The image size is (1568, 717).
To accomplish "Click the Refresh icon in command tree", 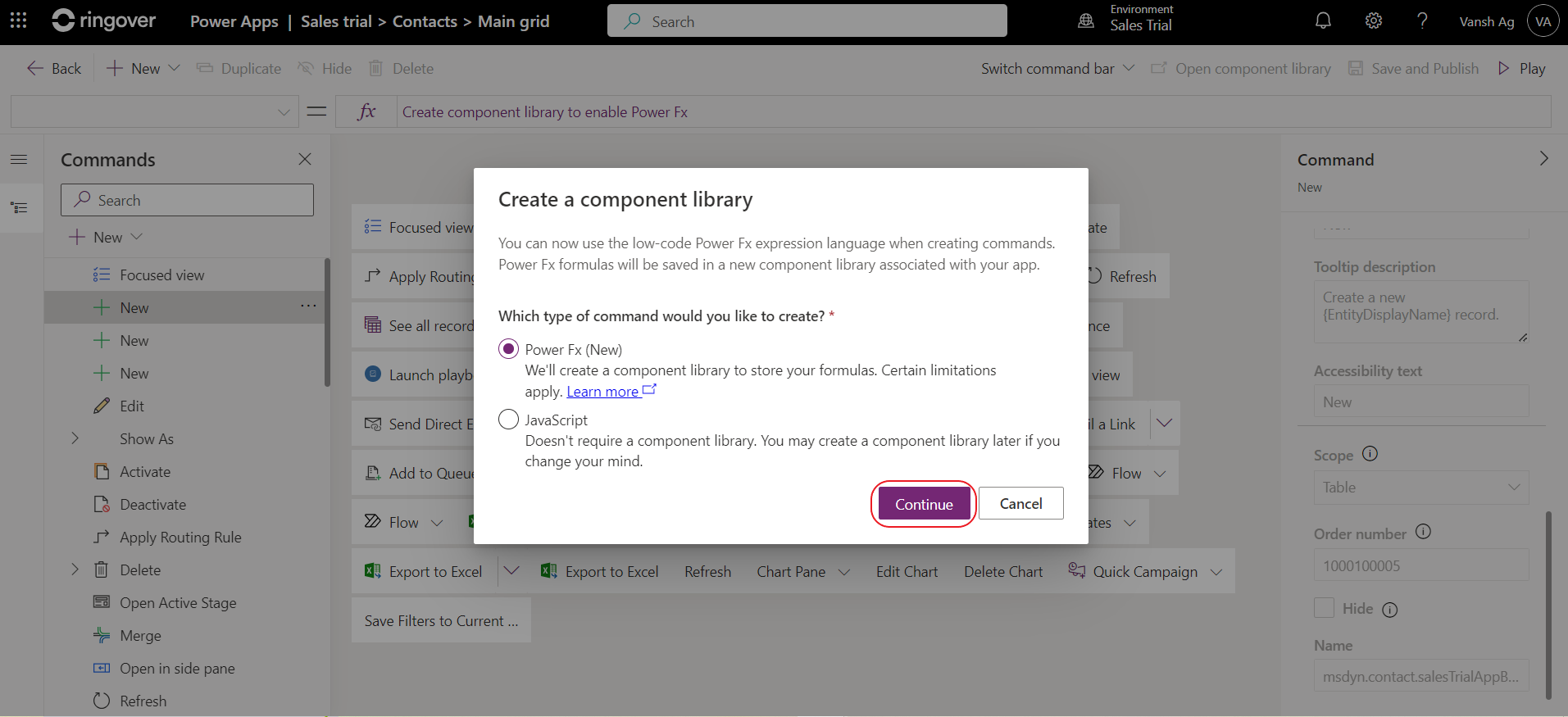I will point(102,701).
